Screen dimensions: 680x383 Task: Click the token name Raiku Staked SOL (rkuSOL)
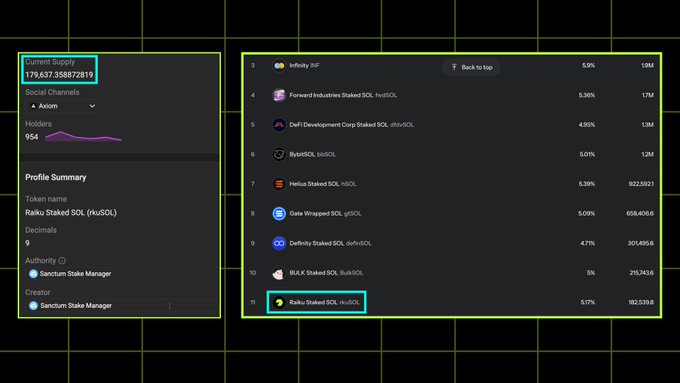71,213
